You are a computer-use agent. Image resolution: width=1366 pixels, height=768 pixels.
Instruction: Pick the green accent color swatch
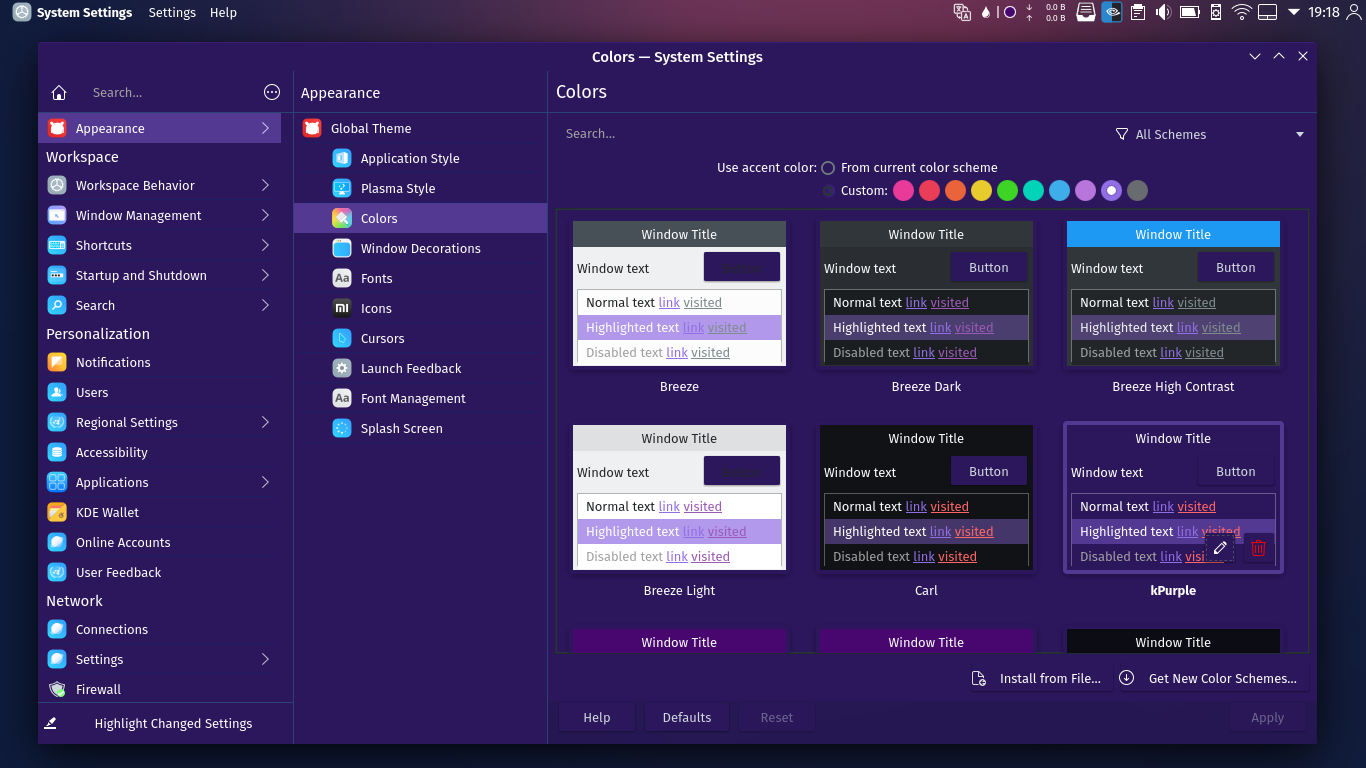[x=1007, y=190]
